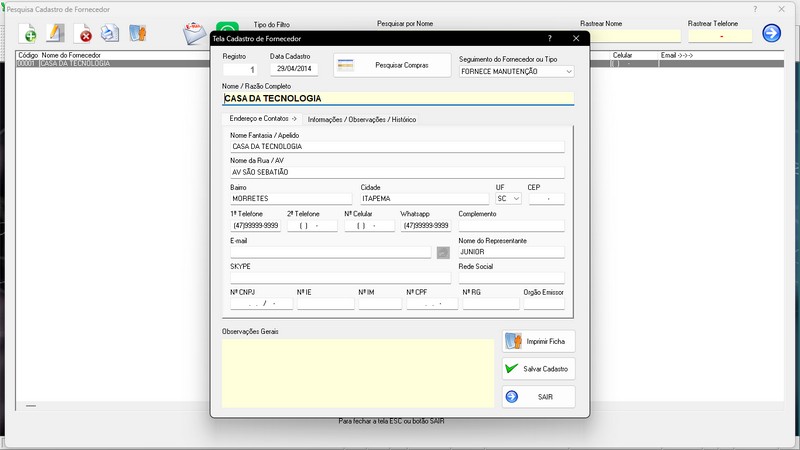Click the Data Cadastro field
This screenshot has width=800, height=450.
tap(294, 69)
